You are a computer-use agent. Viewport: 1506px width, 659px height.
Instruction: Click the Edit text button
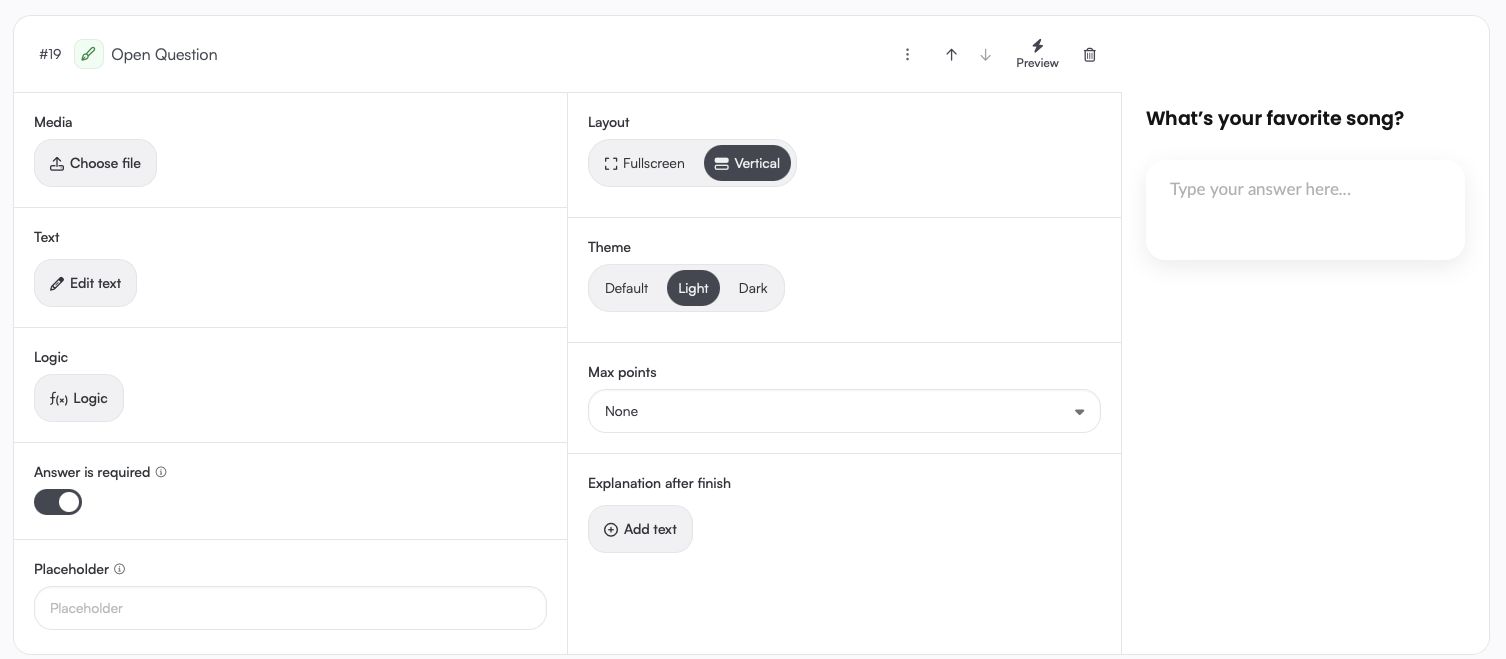[85, 283]
